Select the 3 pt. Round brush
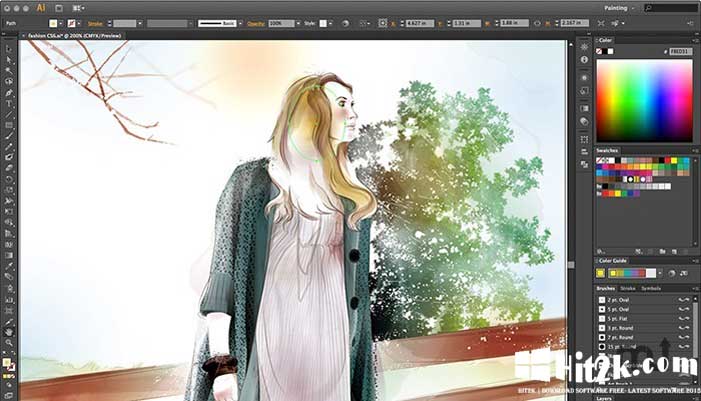 642,328
